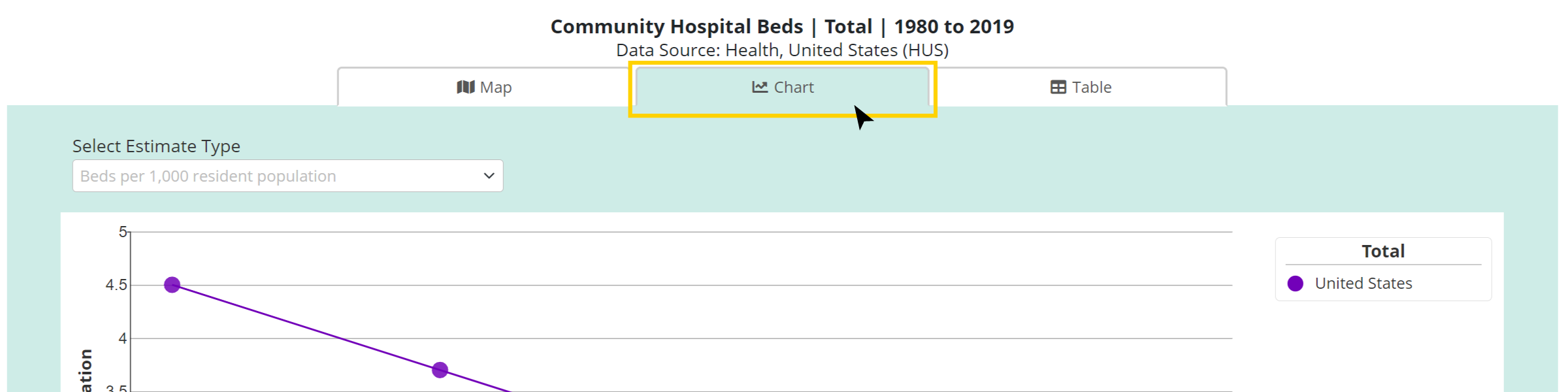Image resolution: width=1568 pixels, height=392 pixels.
Task: Click the y-axis label 4.5
Action: 116,286
